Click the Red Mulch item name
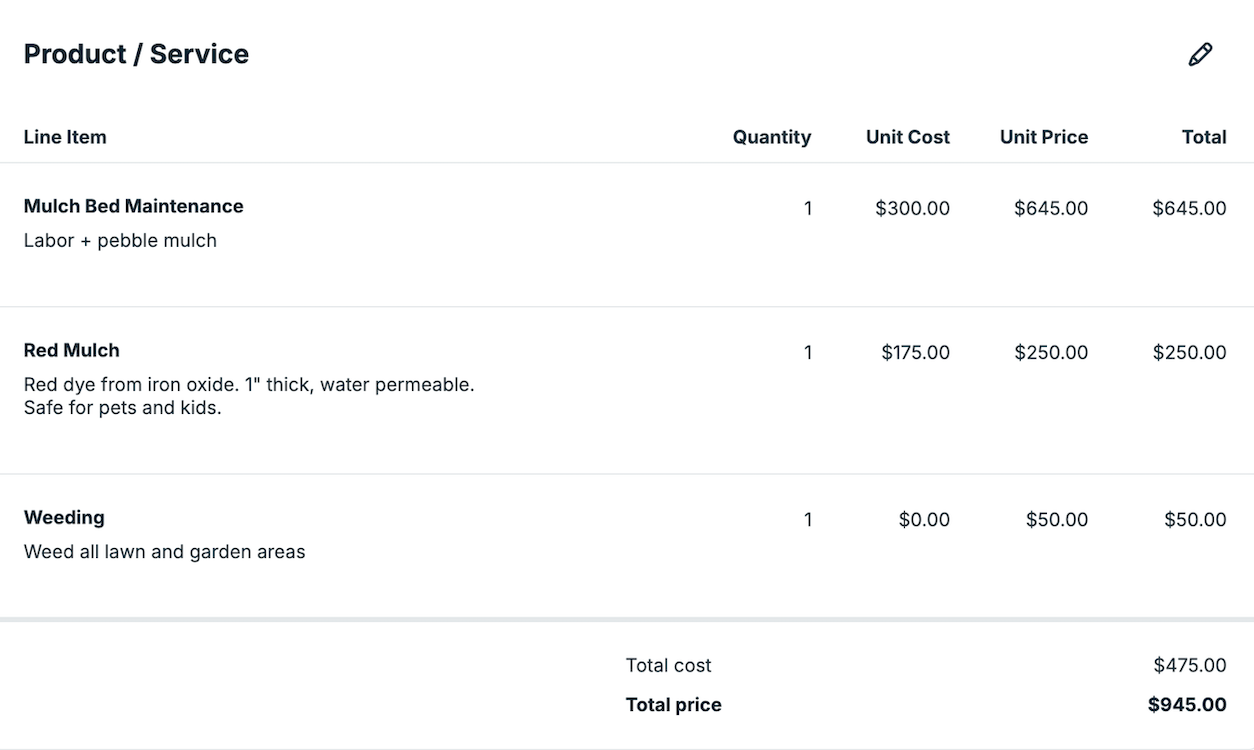1254x750 pixels. (x=71, y=350)
